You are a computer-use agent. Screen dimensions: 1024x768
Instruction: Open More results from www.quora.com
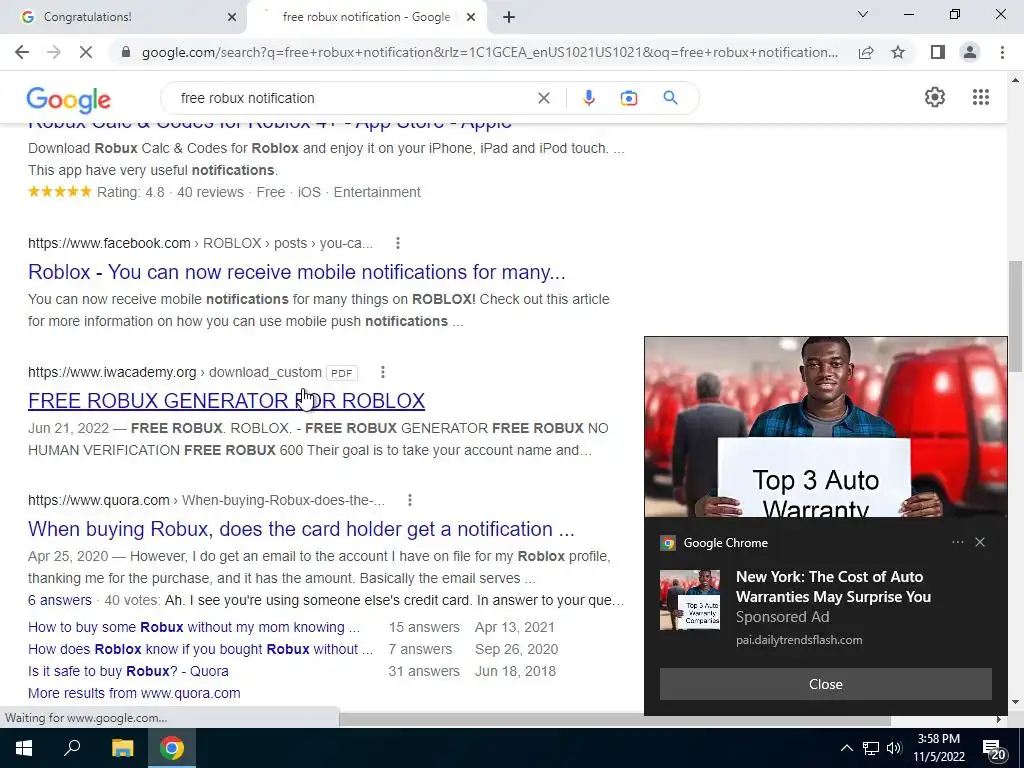point(134,693)
